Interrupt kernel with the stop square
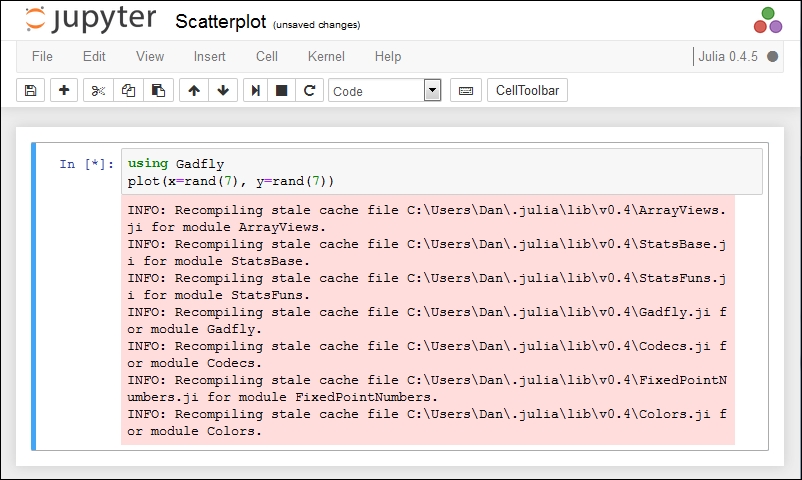The width and height of the screenshot is (802, 480). 281,91
